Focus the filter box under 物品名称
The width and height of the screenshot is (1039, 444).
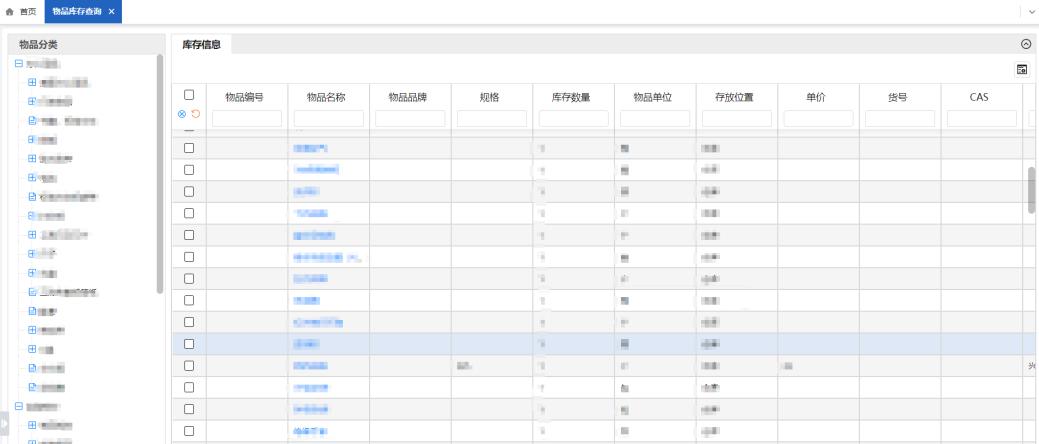pyautogui.click(x=328, y=118)
